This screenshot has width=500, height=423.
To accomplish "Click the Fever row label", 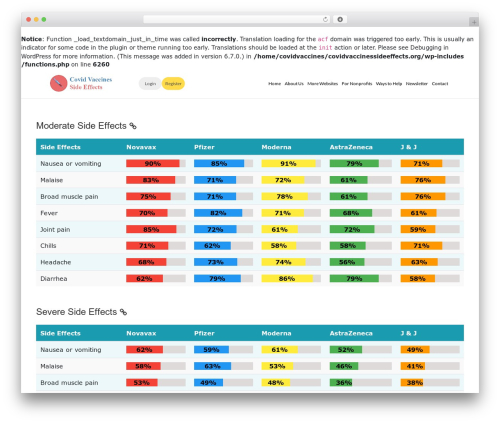I will point(49,213).
